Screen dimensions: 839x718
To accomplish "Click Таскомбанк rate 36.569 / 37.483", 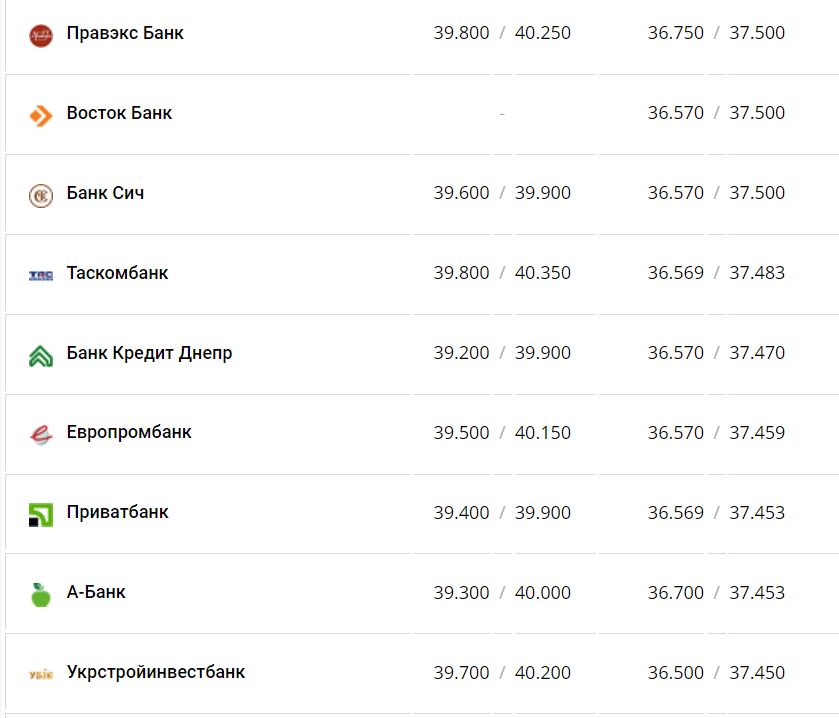I will 716,273.
